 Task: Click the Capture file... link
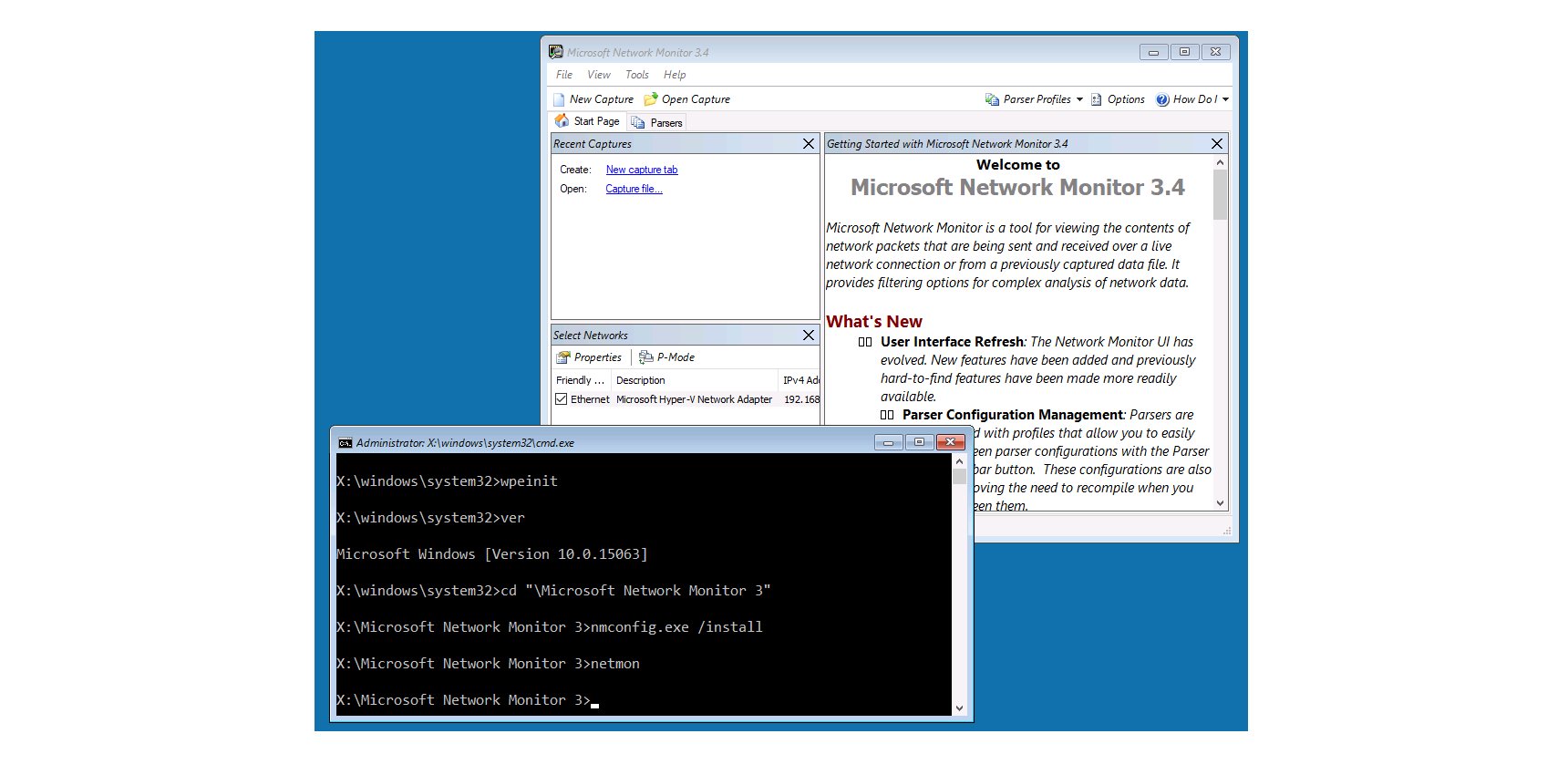click(634, 189)
